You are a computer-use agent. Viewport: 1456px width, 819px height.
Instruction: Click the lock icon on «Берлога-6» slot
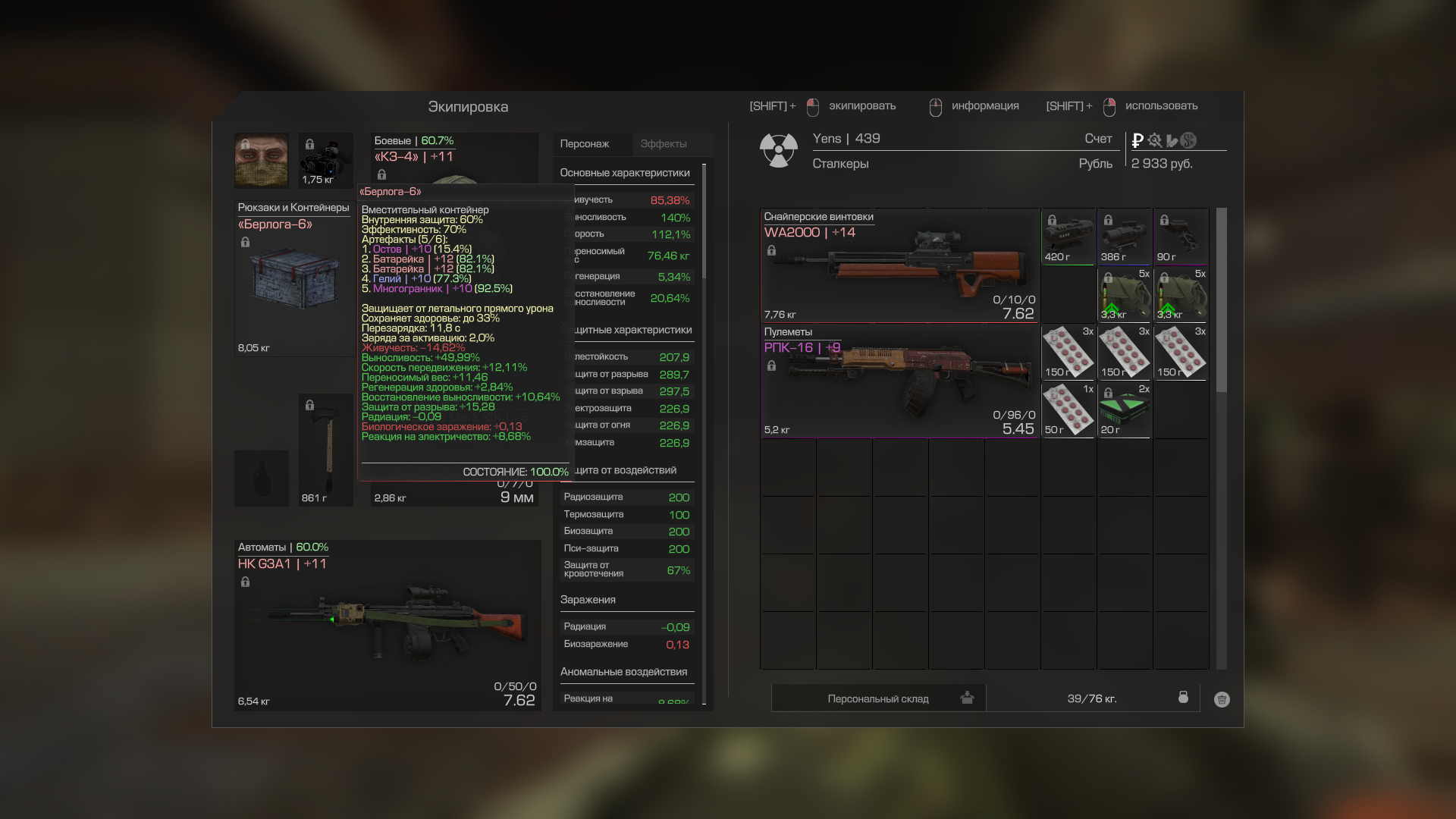coord(245,242)
